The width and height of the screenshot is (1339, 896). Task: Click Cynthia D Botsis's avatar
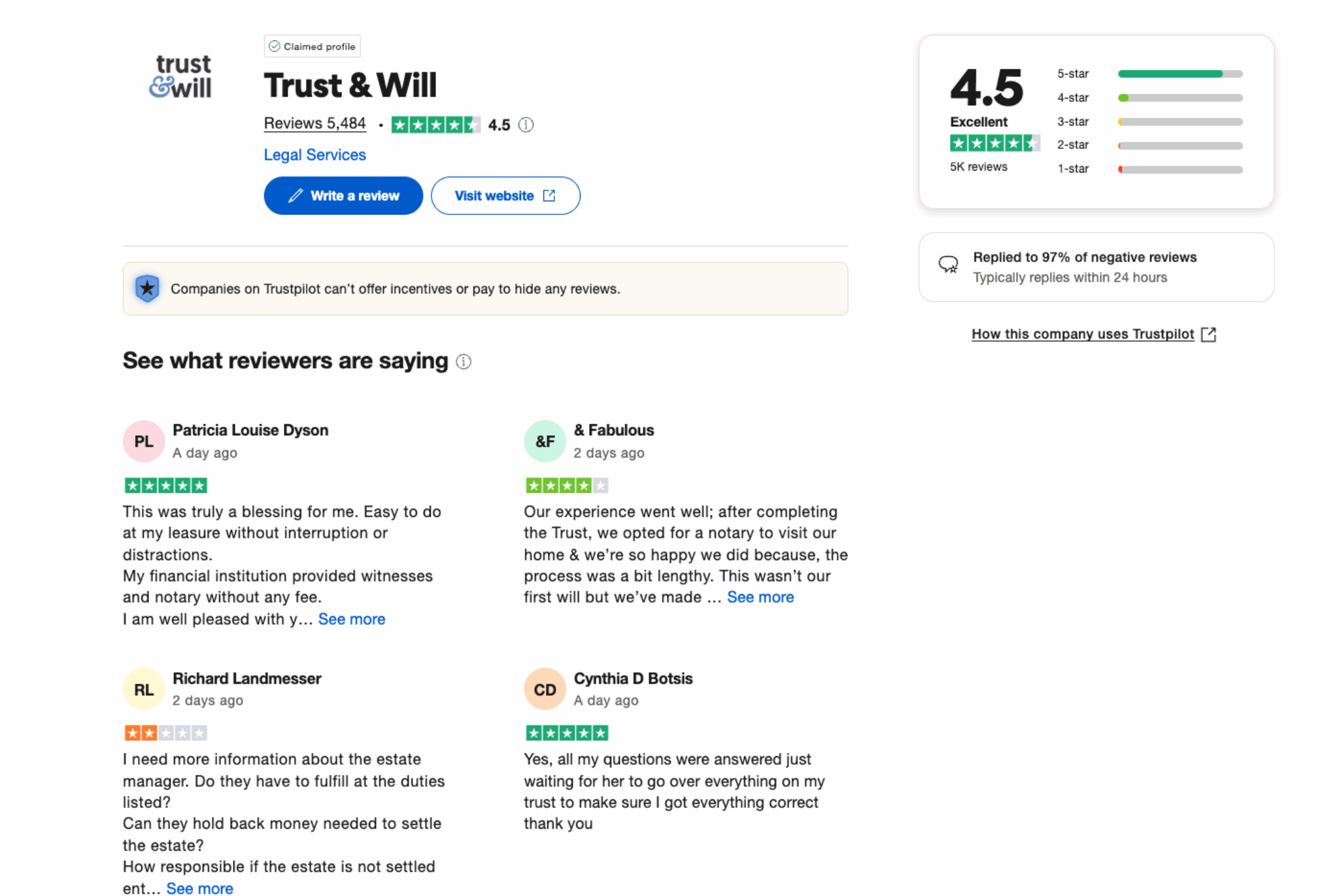click(x=545, y=689)
